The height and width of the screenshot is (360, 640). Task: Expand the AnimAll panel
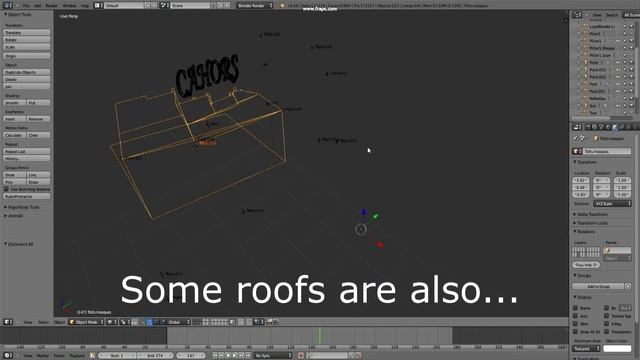click(16, 216)
